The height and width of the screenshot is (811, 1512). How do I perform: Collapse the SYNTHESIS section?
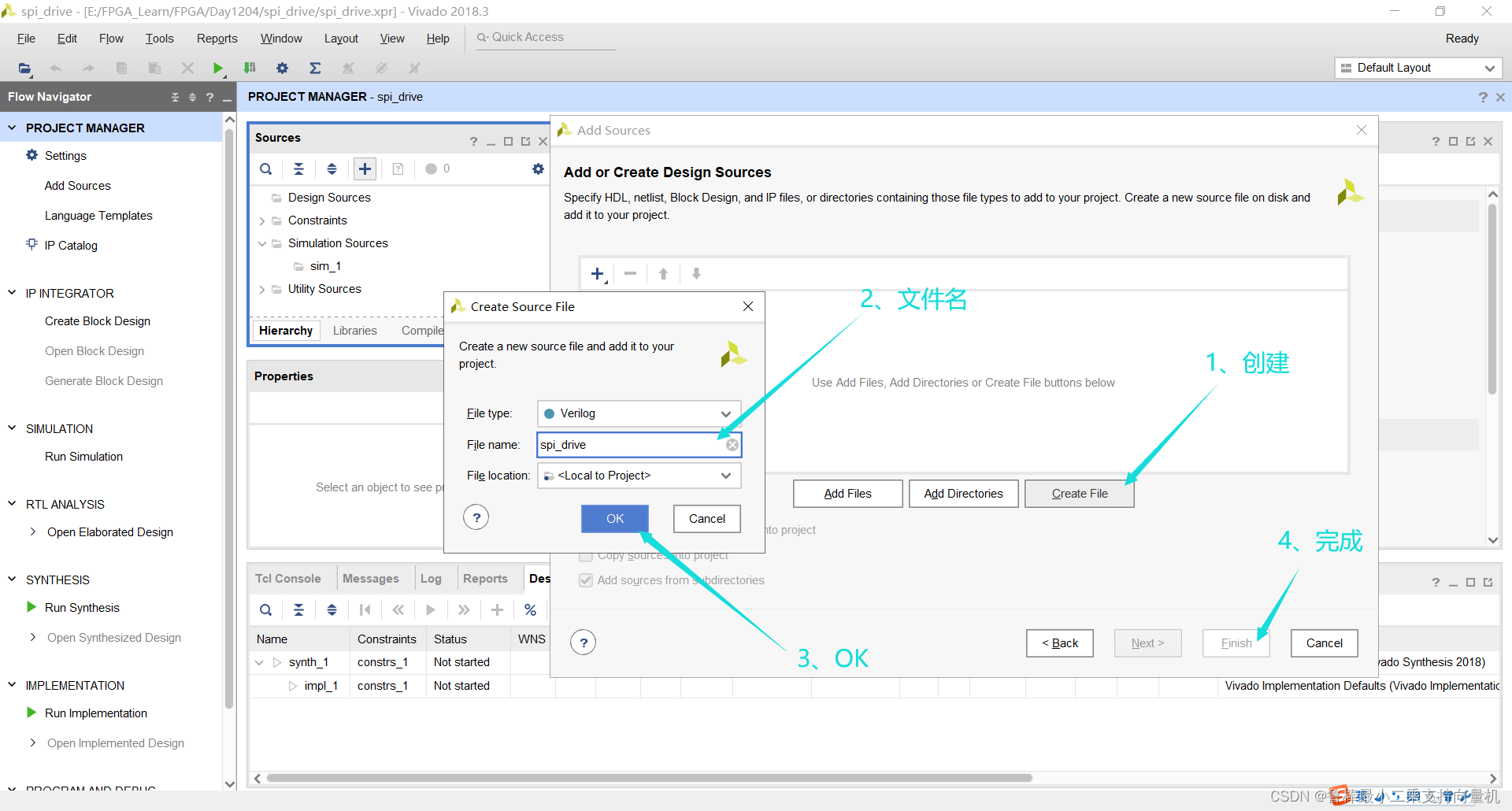pyautogui.click(x=12, y=580)
